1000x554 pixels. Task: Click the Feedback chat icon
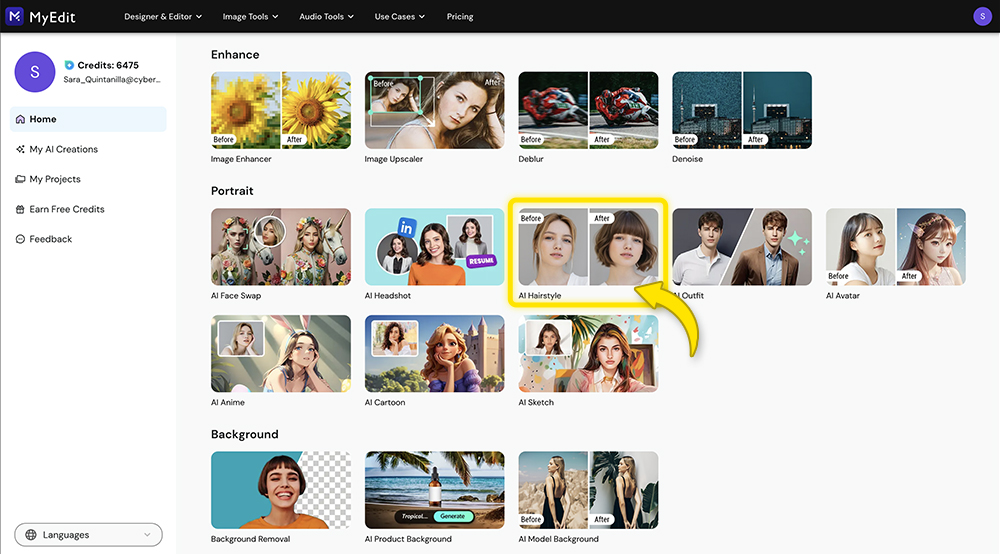click(x=20, y=239)
